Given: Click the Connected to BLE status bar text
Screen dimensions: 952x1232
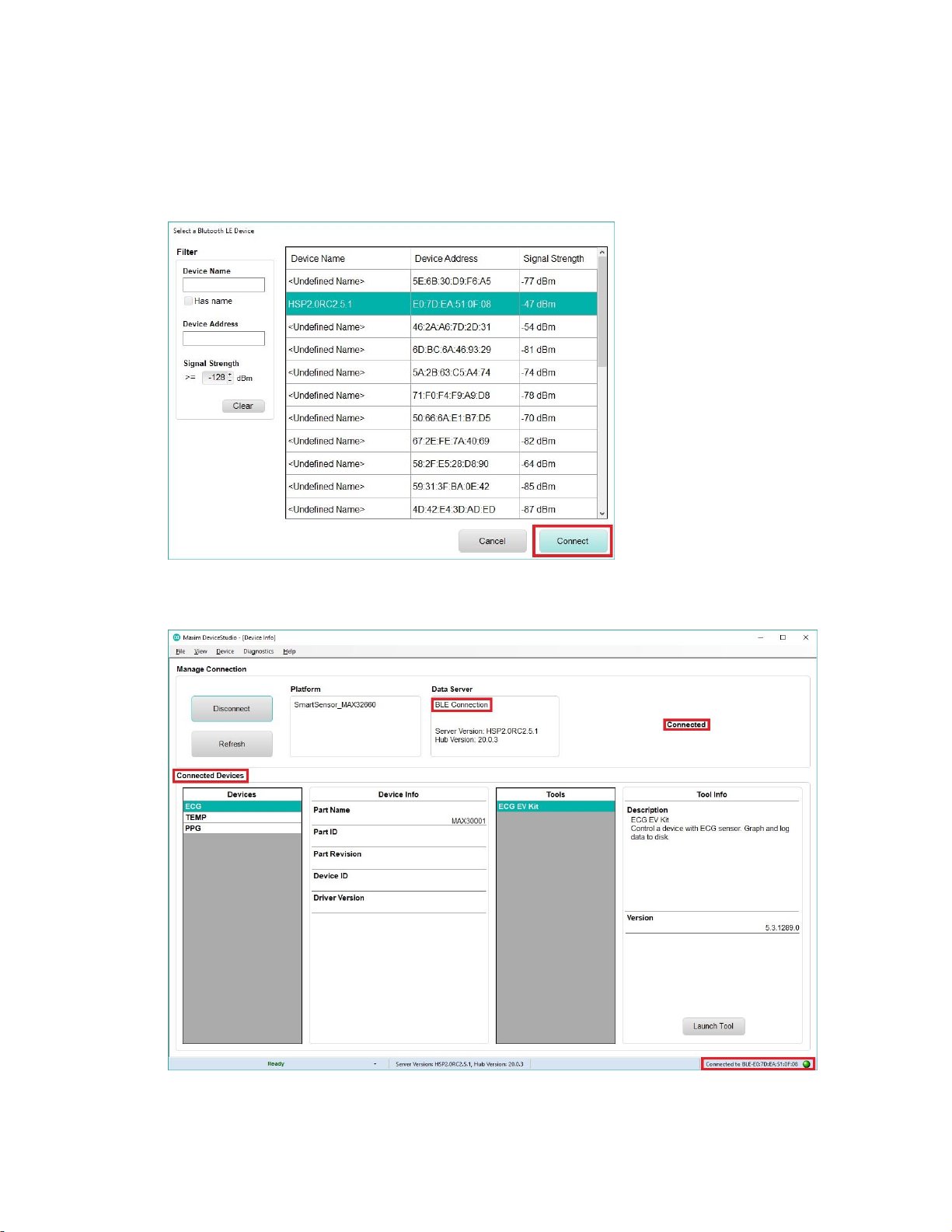Looking at the screenshot, I should tap(751, 1064).
